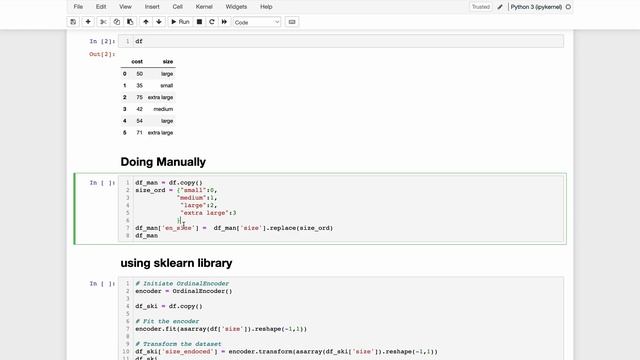The image size is (640, 360).
Task: Copy selected cells icon
Action: tap(117, 22)
